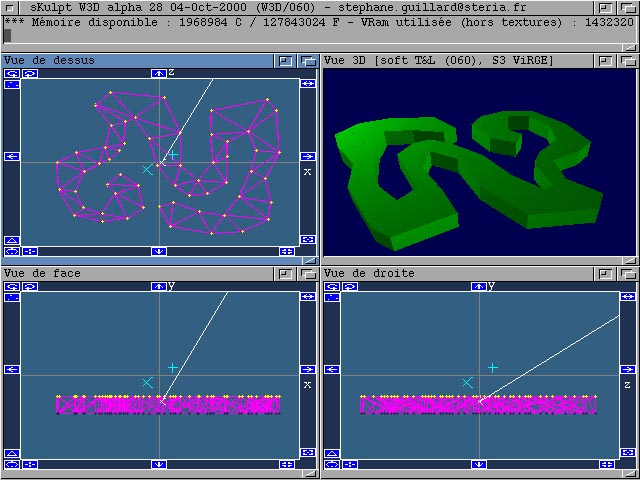
Task: Pan right with right arrow in Vue de face
Action: pos(308,369)
